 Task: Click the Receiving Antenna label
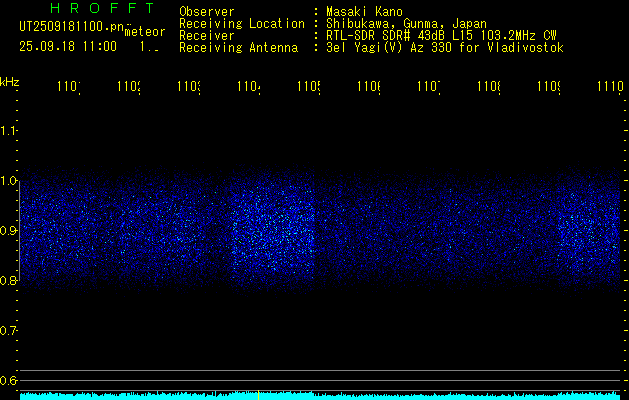(x=238, y=48)
